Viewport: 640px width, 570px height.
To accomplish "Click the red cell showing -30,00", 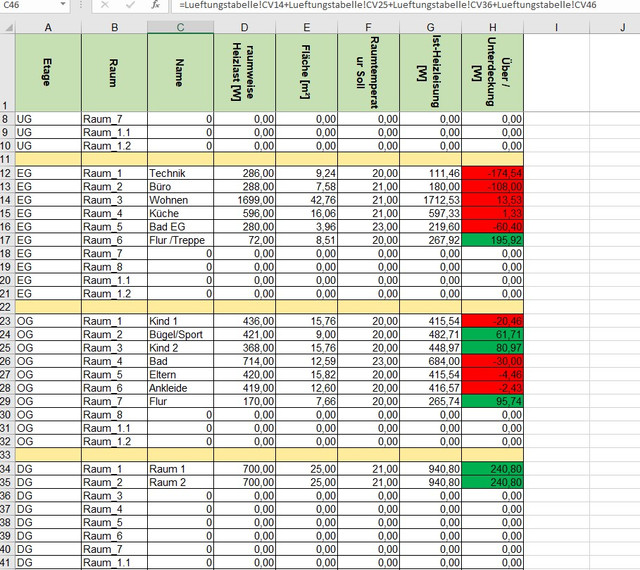I will tap(493, 361).
